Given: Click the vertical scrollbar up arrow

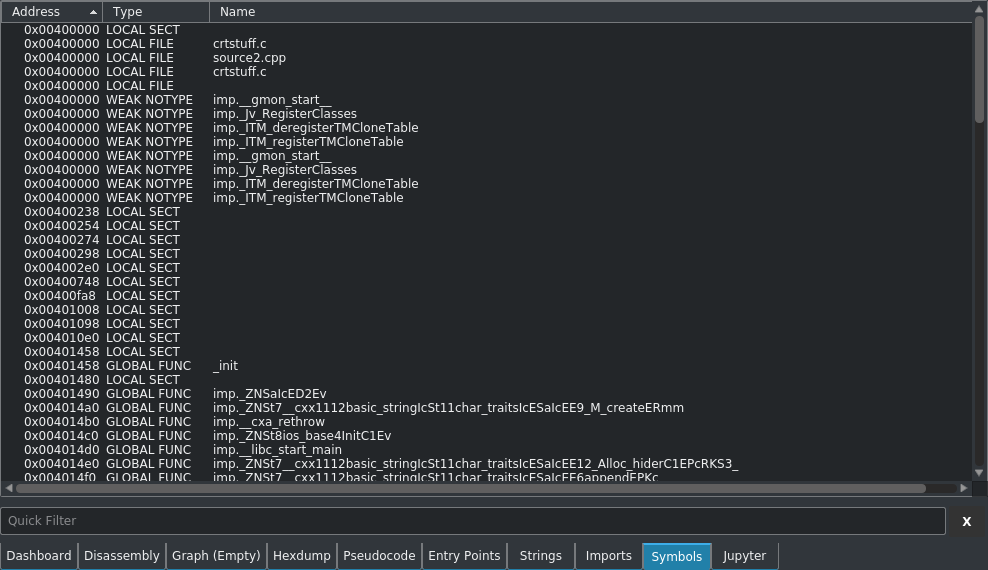Looking at the screenshot, I should (979, 9).
